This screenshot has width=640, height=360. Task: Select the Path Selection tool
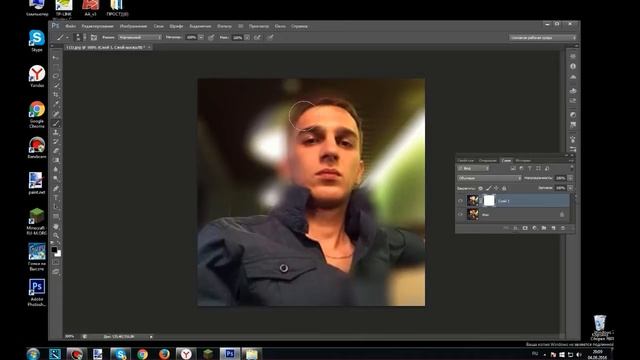point(56,207)
